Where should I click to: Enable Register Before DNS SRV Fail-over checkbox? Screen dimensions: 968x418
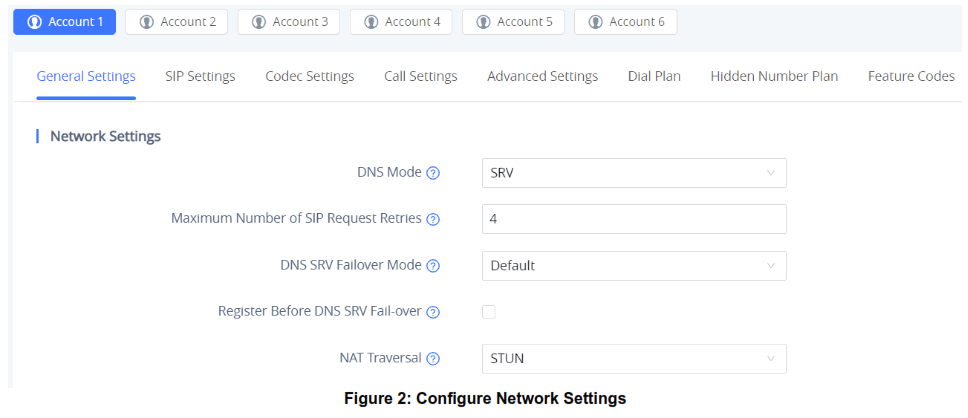click(x=489, y=312)
